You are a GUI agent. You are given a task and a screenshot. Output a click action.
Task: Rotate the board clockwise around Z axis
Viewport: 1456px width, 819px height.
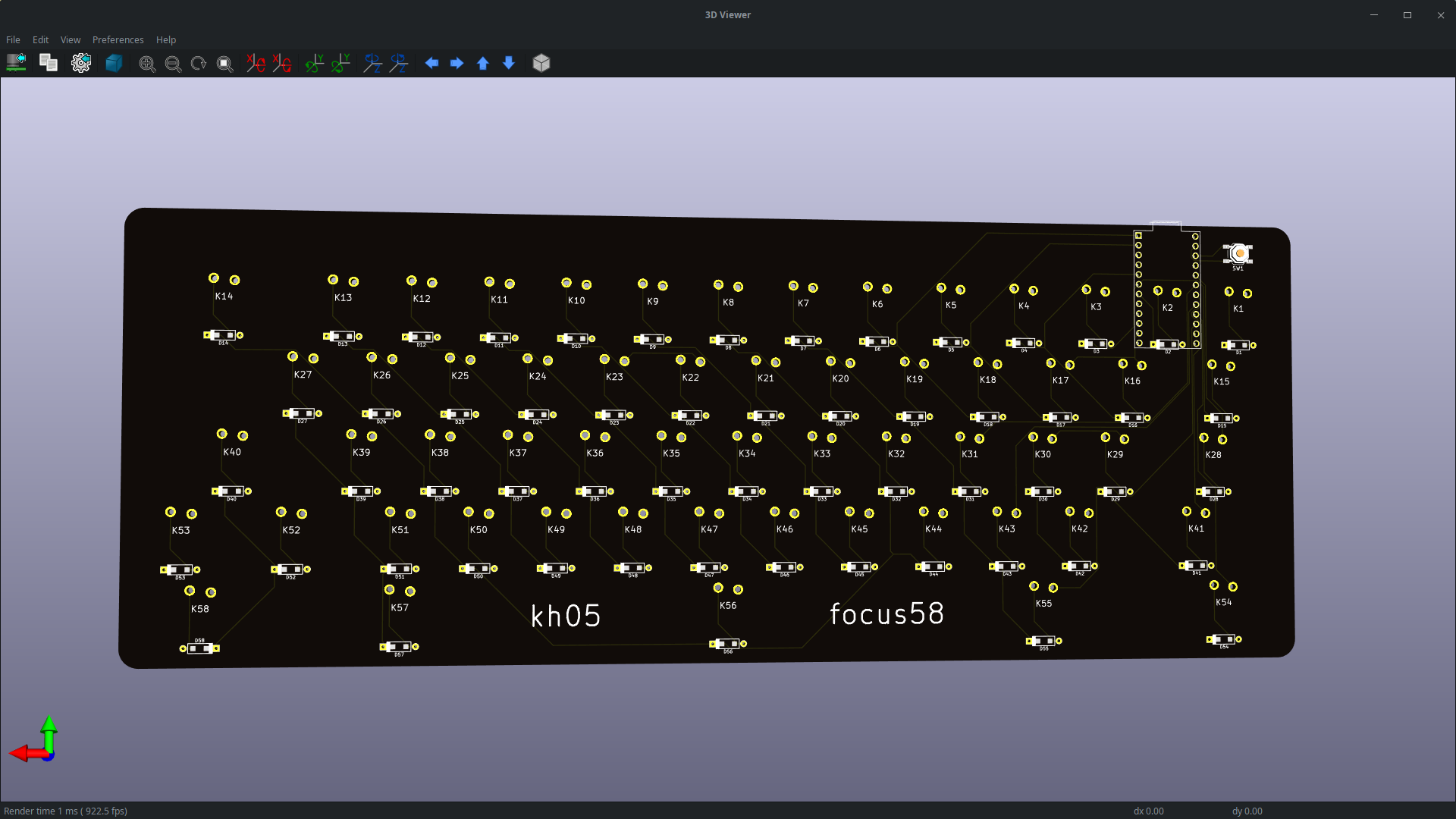372,64
